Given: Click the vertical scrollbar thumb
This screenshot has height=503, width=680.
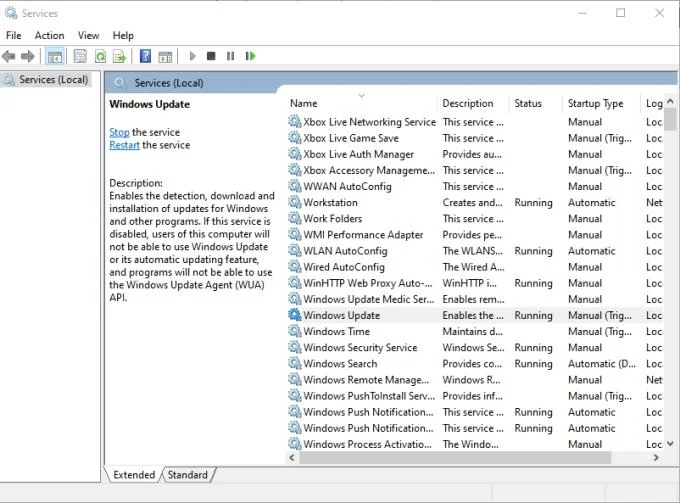Looking at the screenshot, I should [x=670, y=119].
